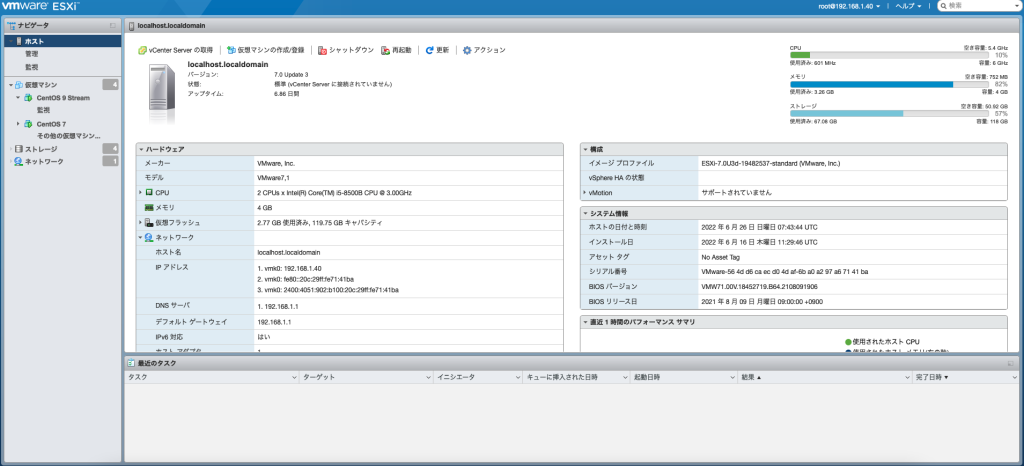Open the root@192.168.1.40 user dropdown
The height and width of the screenshot is (466, 1024).
click(849, 6)
